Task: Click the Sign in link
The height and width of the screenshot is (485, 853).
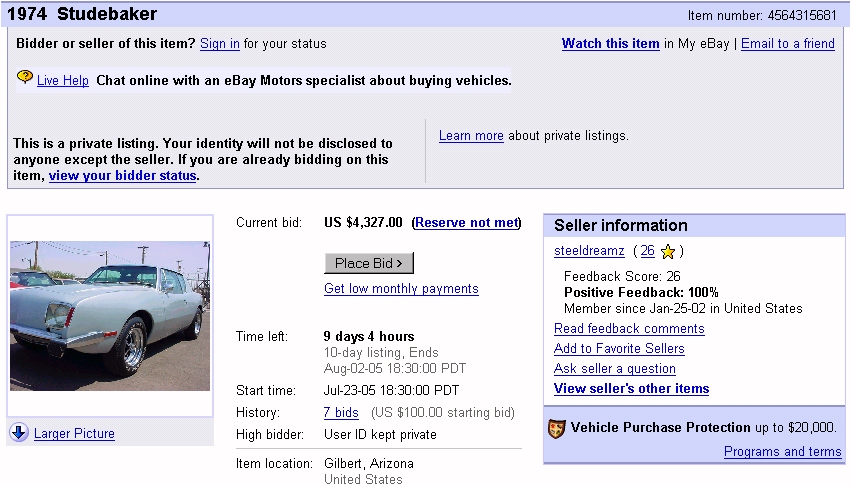Action: (x=220, y=44)
